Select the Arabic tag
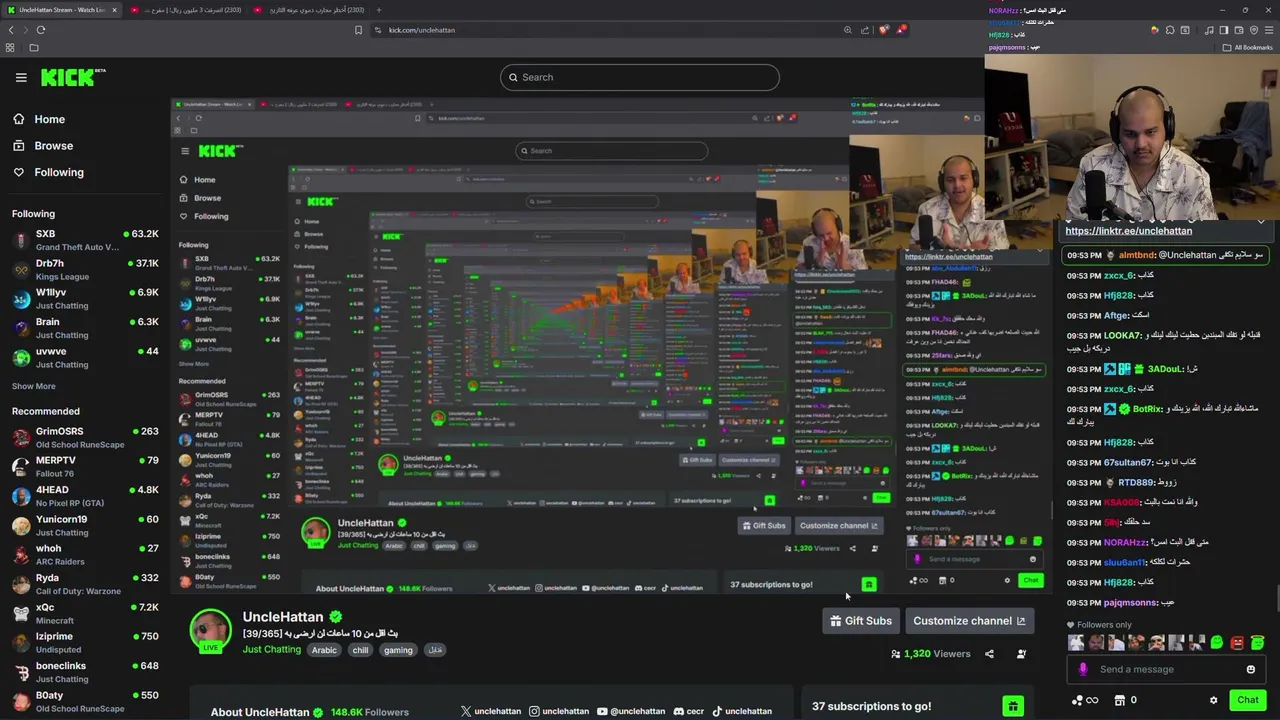 [324, 650]
